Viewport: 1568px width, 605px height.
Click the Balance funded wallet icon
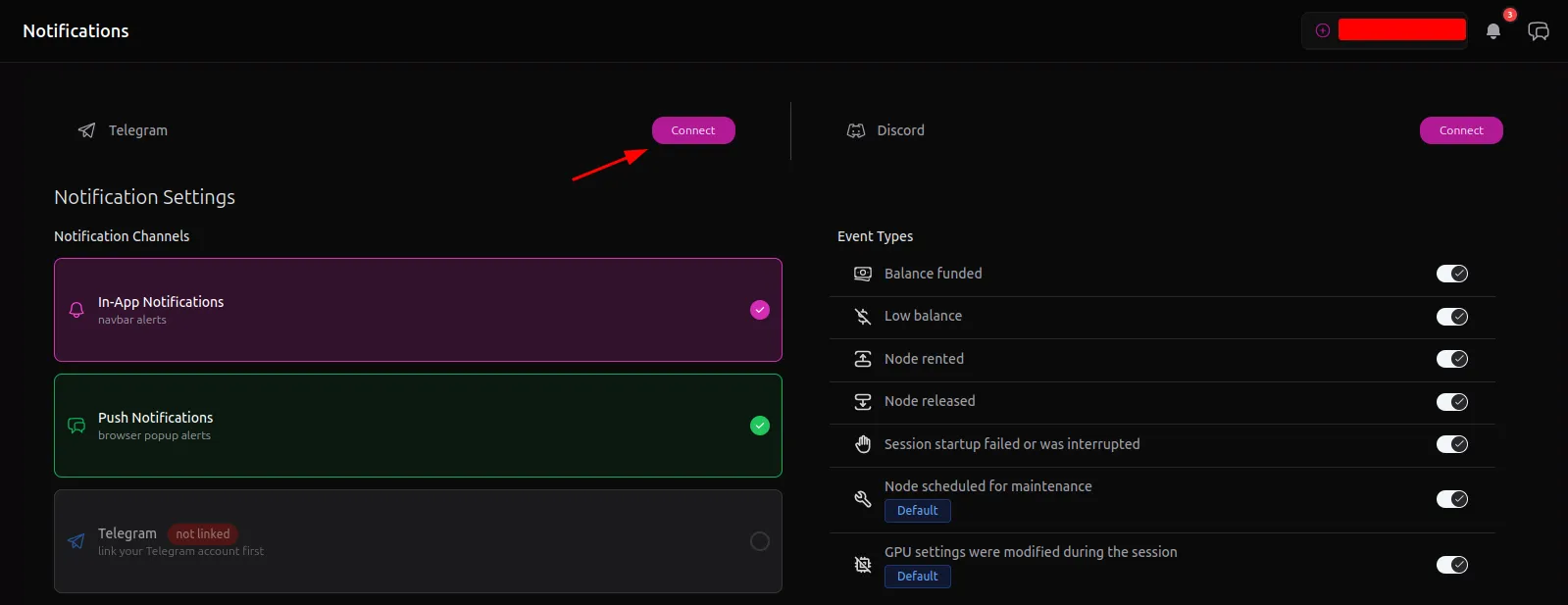point(863,274)
